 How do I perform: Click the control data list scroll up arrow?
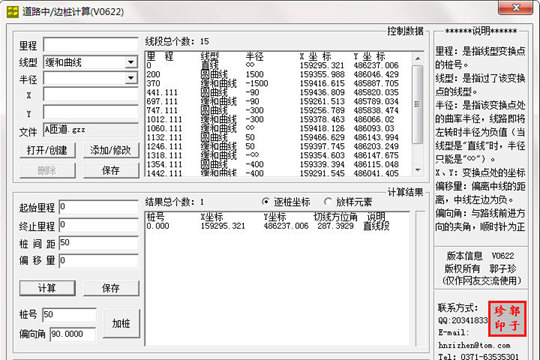(x=418, y=59)
